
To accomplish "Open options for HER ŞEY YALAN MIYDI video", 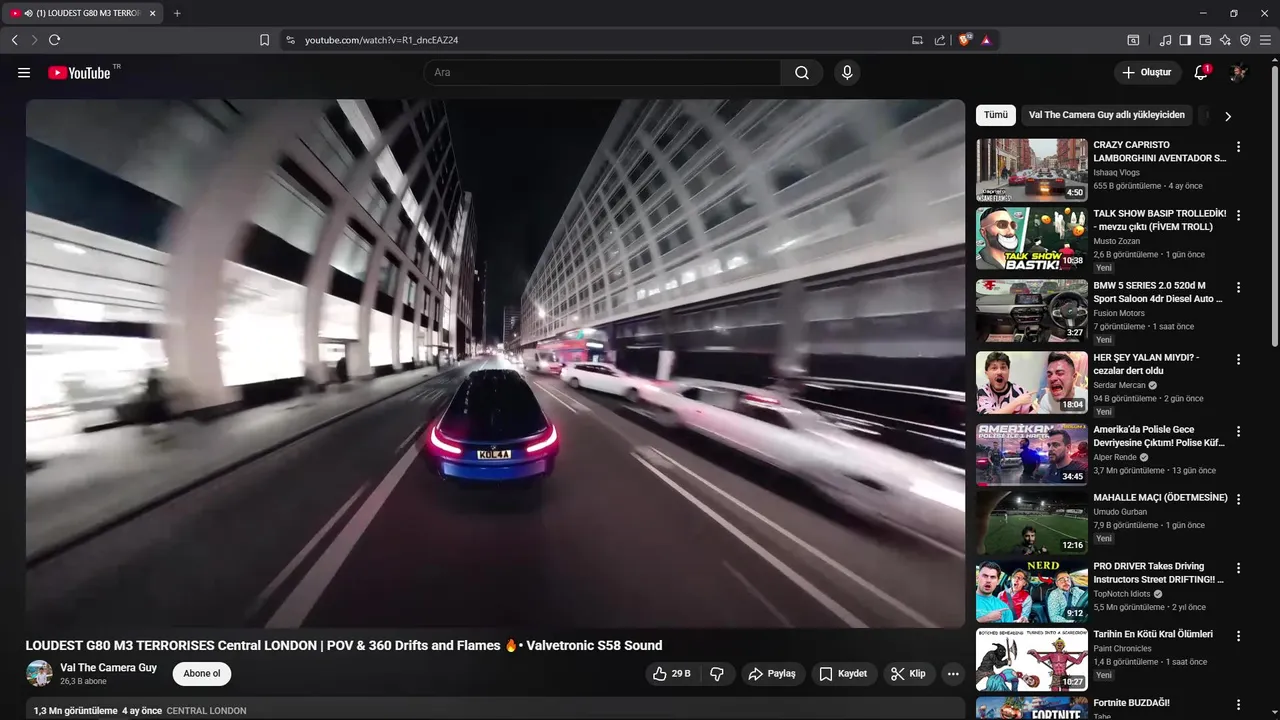I will coord(1238,359).
